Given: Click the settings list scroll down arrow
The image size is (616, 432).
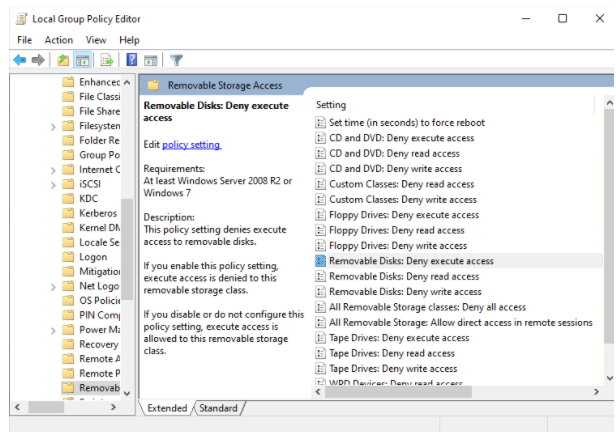Looking at the screenshot, I should point(609,378).
